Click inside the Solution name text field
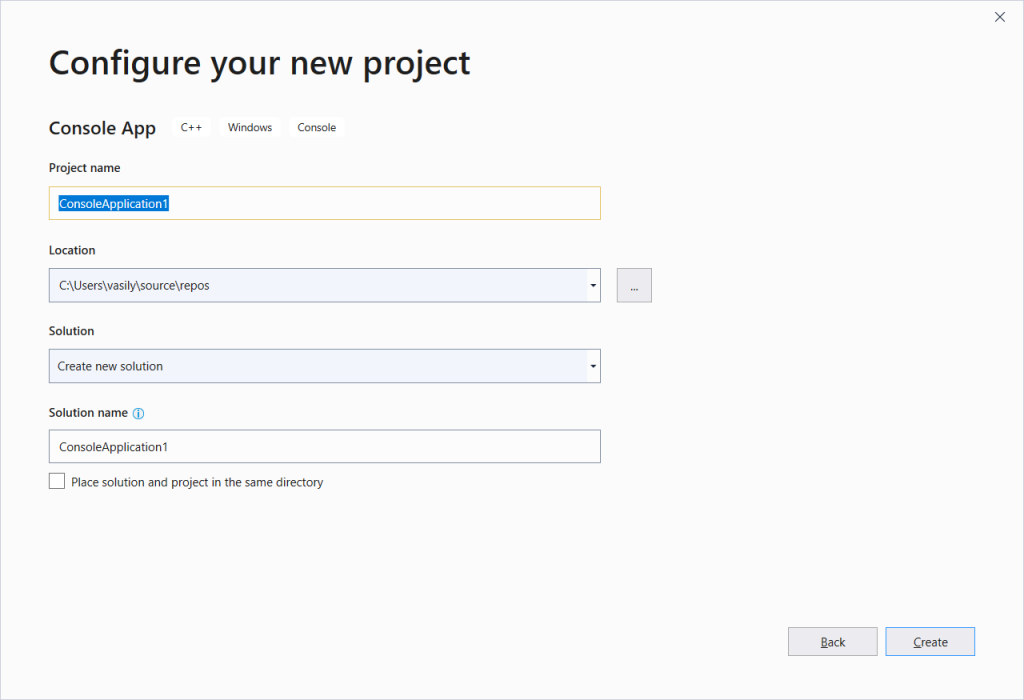 [324, 447]
